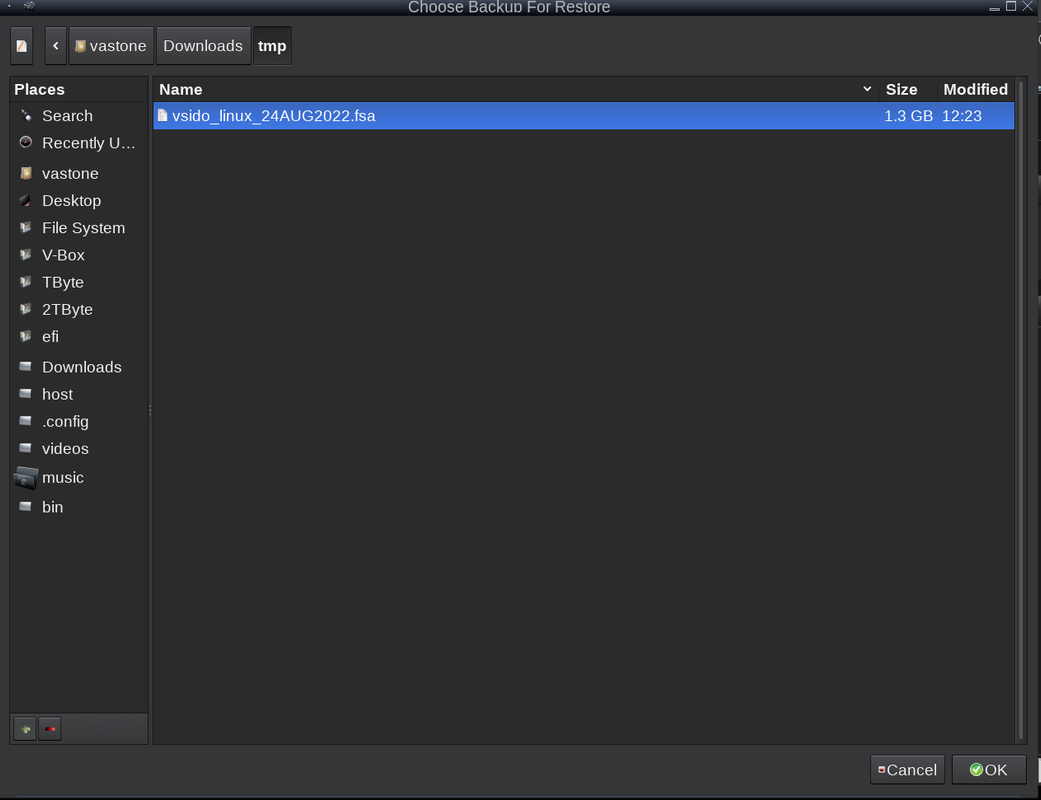Open the music bookmark
This screenshot has width=1041, height=800.
[x=79, y=477]
